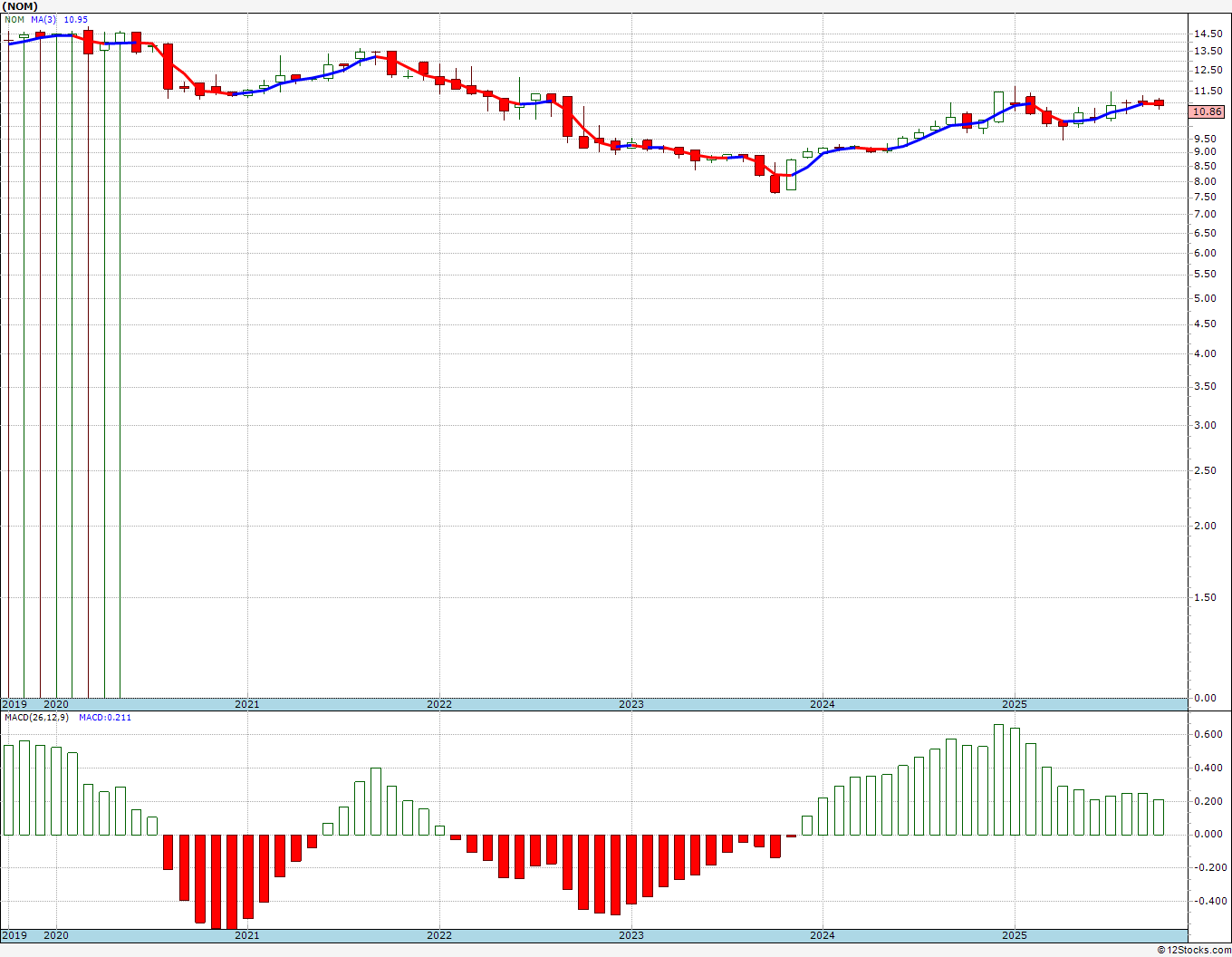Click 2023 on the MACD panel time axis
1232x957 pixels.
click(x=631, y=935)
